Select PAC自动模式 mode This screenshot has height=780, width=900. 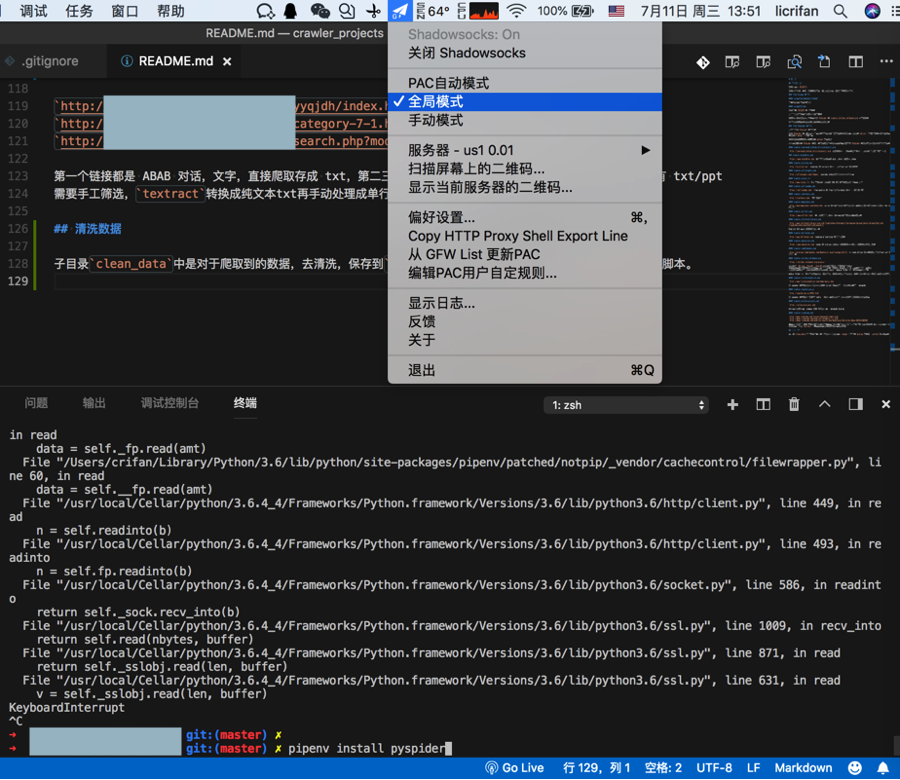click(525, 83)
